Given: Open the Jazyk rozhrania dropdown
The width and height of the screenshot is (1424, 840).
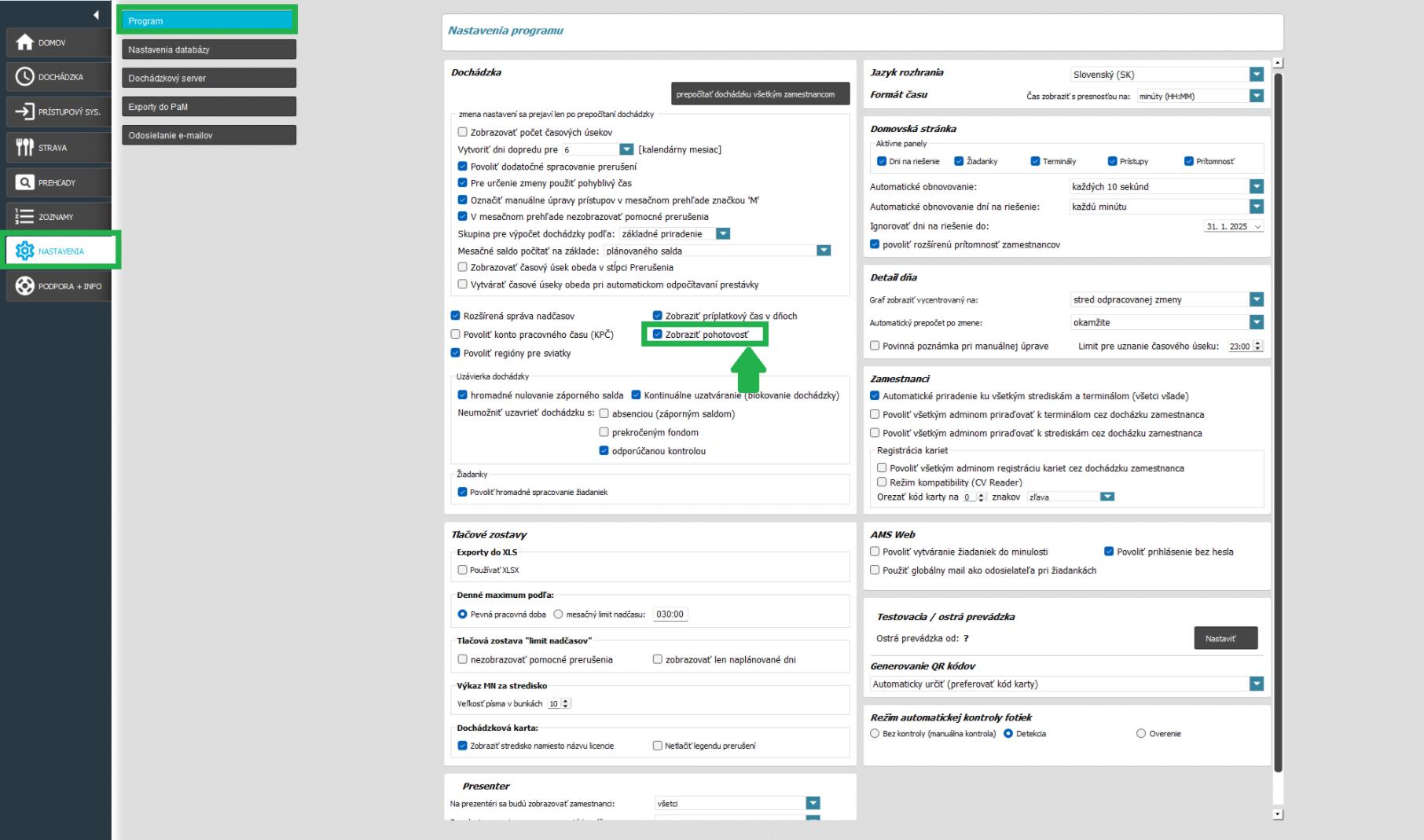Looking at the screenshot, I should pyautogui.click(x=1256, y=75).
